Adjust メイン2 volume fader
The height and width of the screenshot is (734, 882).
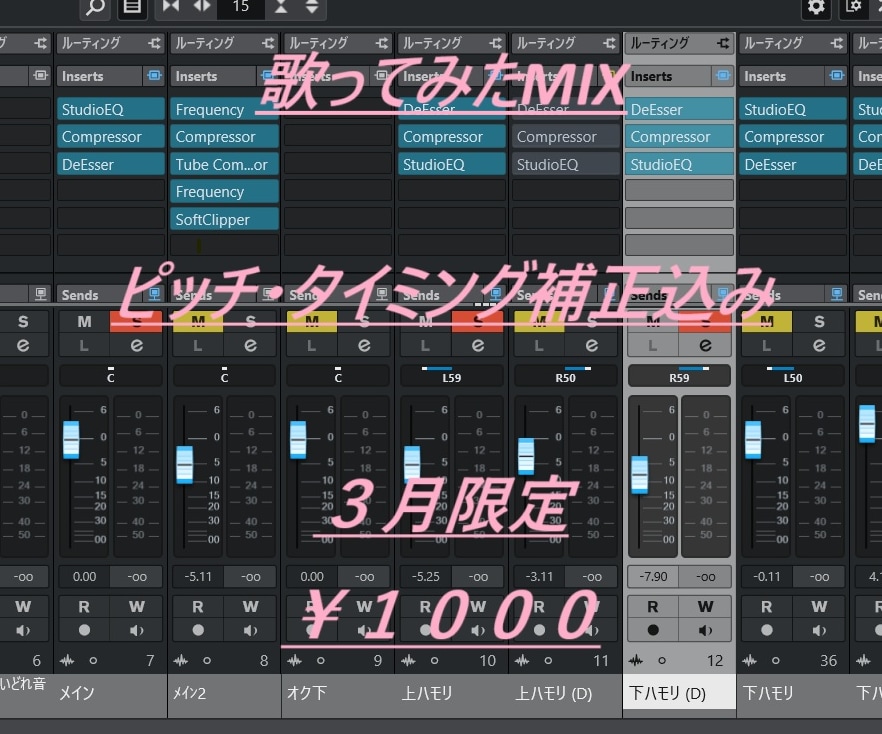coord(184,465)
